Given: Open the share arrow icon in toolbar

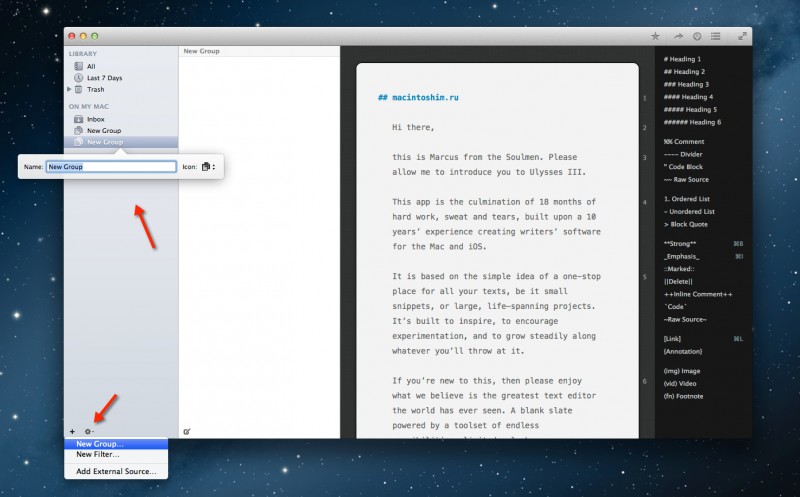Looking at the screenshot, I should [677, 36].
